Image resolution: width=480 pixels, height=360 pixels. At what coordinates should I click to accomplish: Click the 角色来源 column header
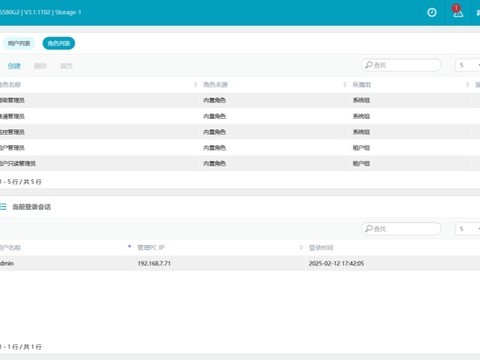215,85
